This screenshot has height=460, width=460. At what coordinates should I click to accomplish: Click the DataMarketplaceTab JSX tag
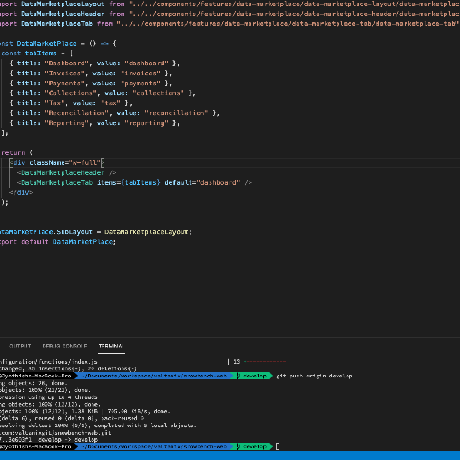tap(134, 183)
